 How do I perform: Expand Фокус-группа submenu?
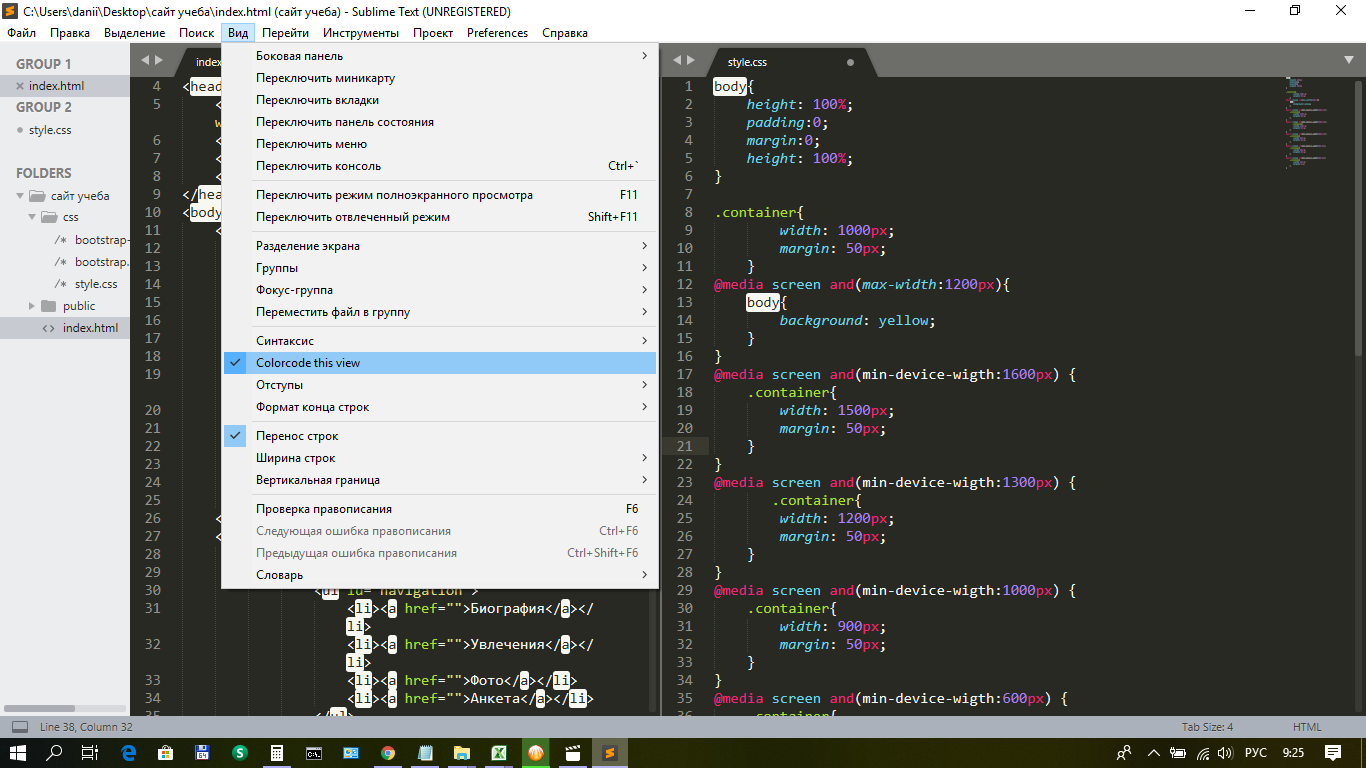440,290
